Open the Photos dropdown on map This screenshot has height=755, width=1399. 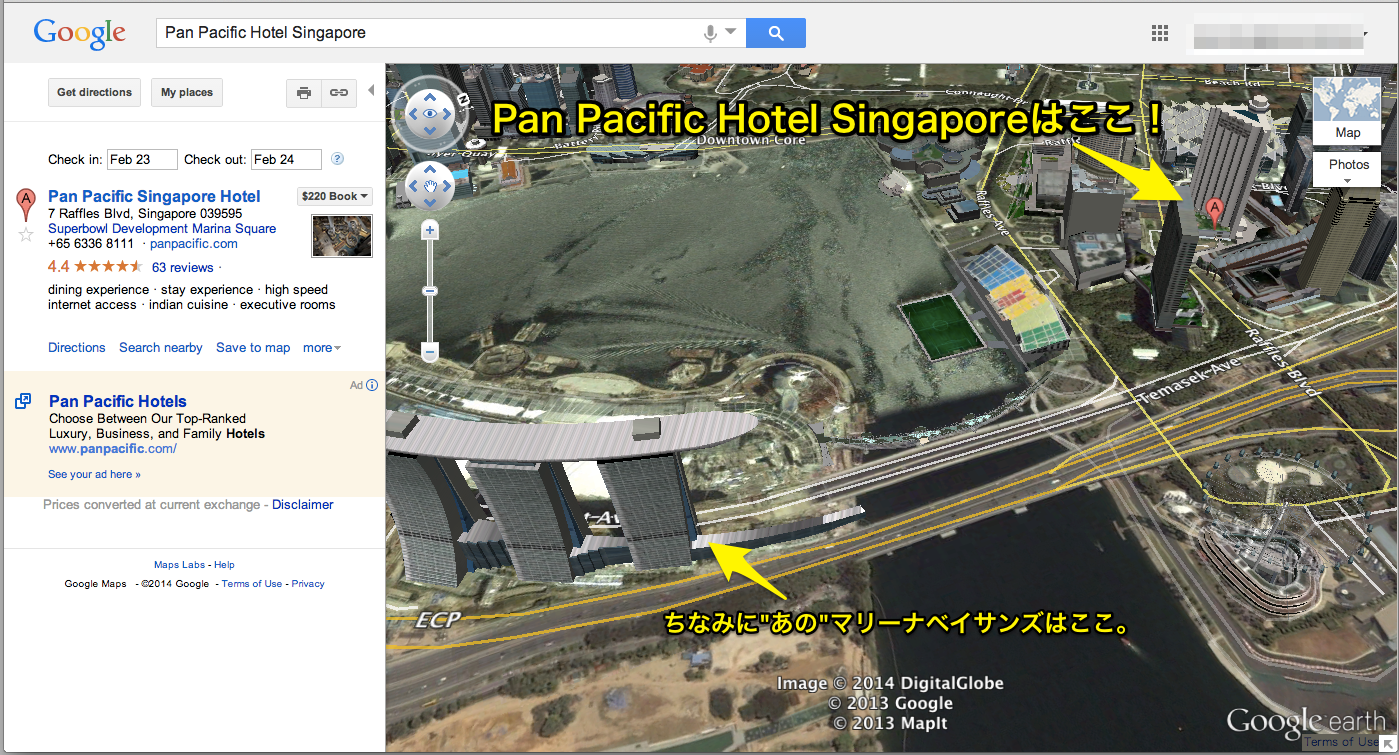point(1347,169)
